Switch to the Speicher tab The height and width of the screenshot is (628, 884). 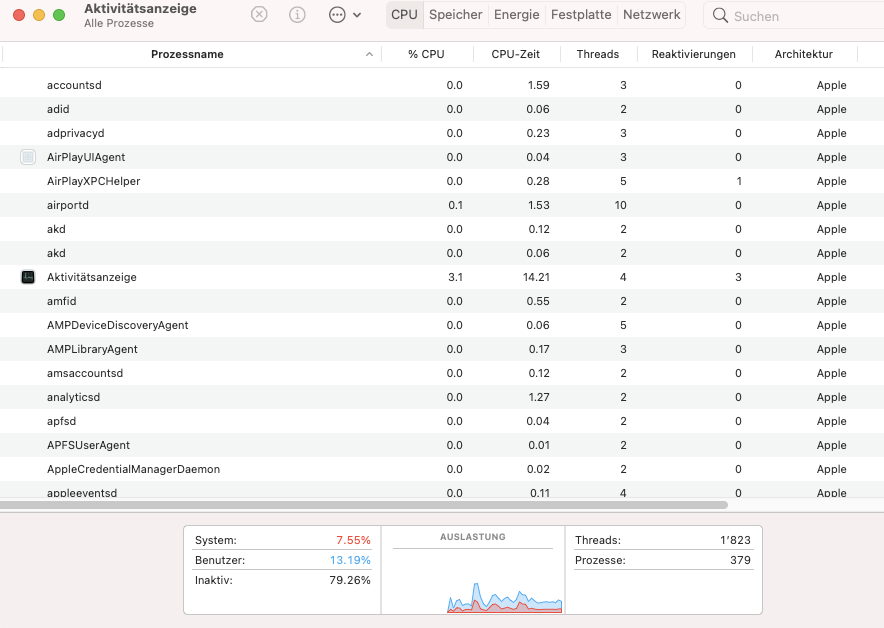click(x=456, y=15)
